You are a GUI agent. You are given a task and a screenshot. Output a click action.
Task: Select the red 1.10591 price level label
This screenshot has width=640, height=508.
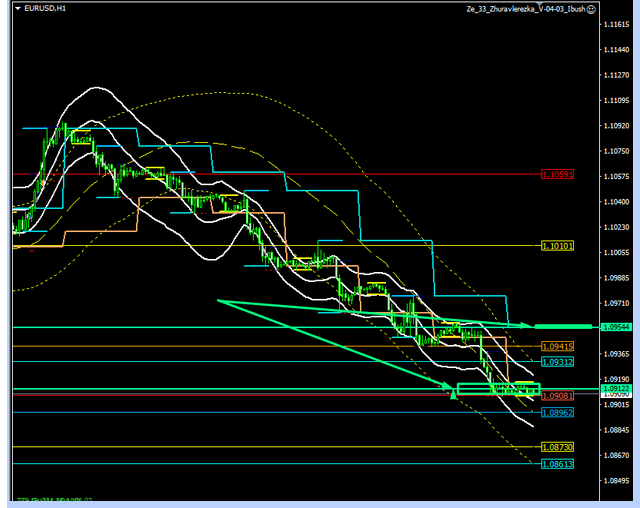click(557, 174)
